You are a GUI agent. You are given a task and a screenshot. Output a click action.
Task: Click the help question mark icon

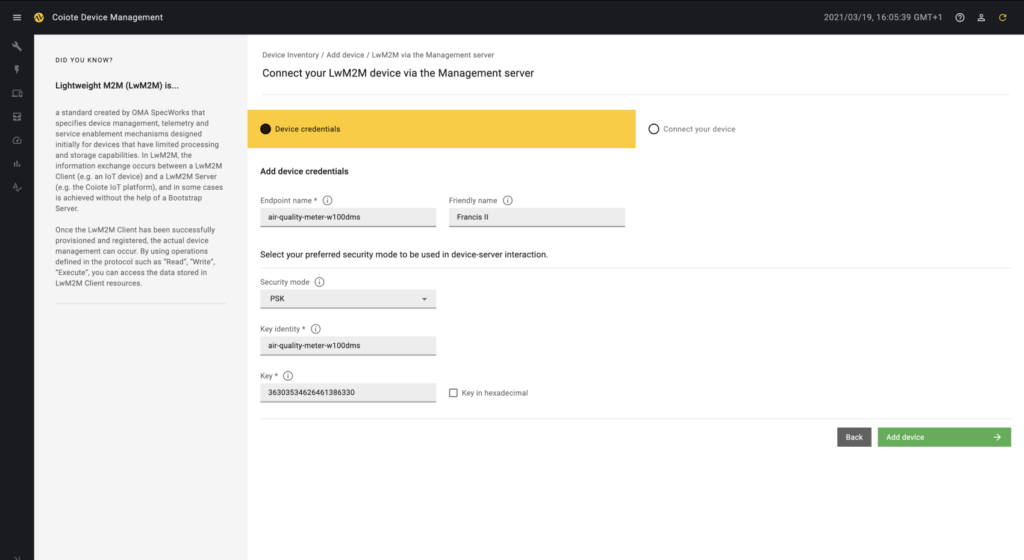tap(960, 17)
